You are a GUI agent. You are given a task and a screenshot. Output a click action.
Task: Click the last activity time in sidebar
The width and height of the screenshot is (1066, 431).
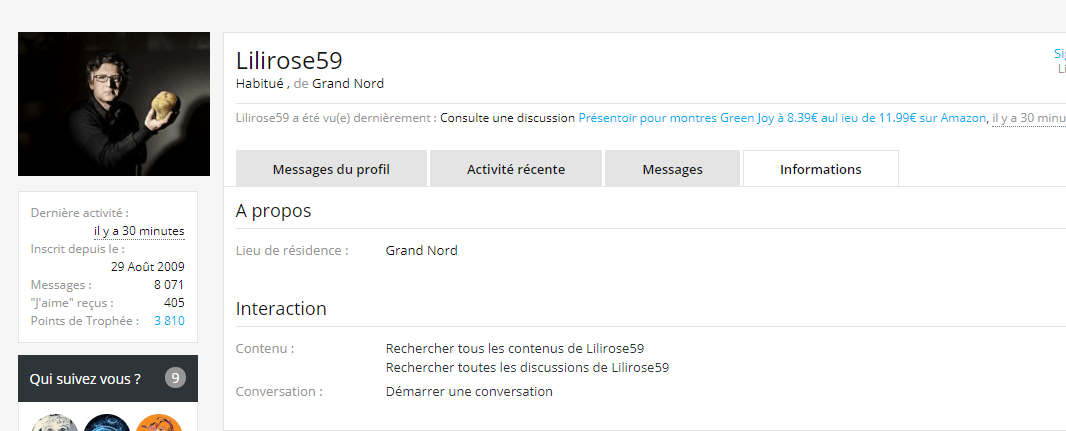(139, 231)
